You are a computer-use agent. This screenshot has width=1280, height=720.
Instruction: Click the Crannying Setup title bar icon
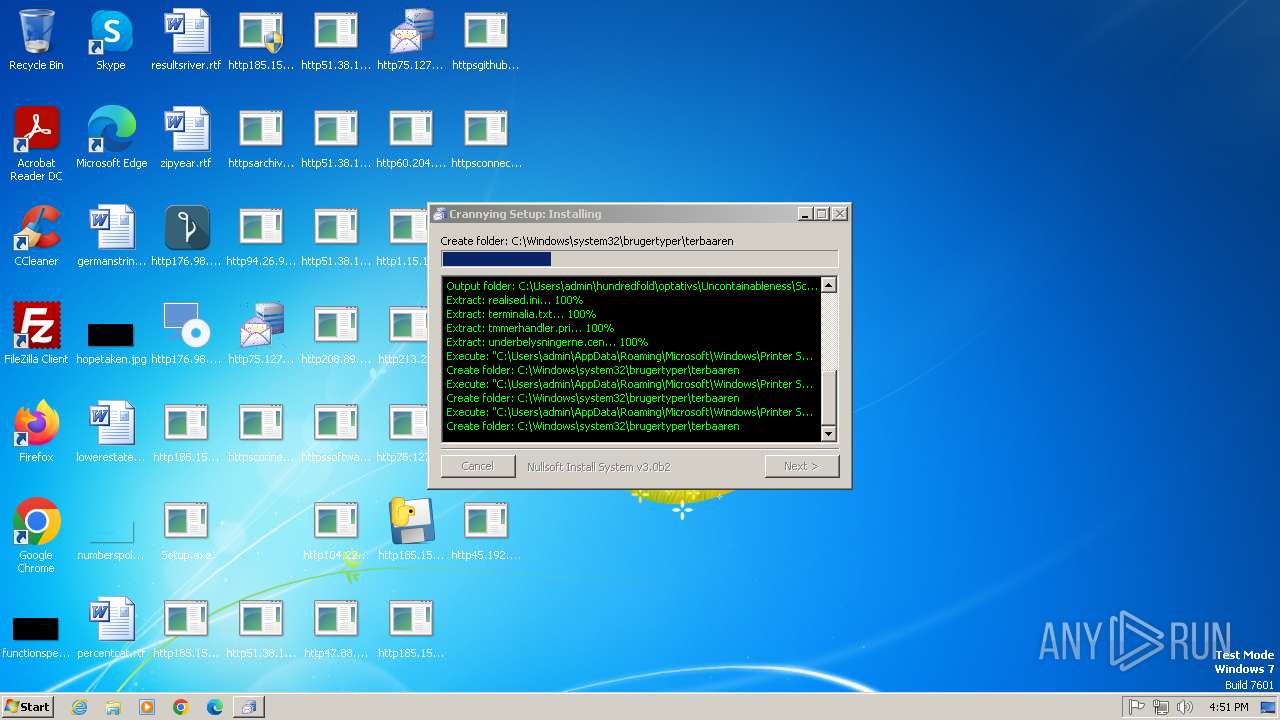tap(439, 214)
